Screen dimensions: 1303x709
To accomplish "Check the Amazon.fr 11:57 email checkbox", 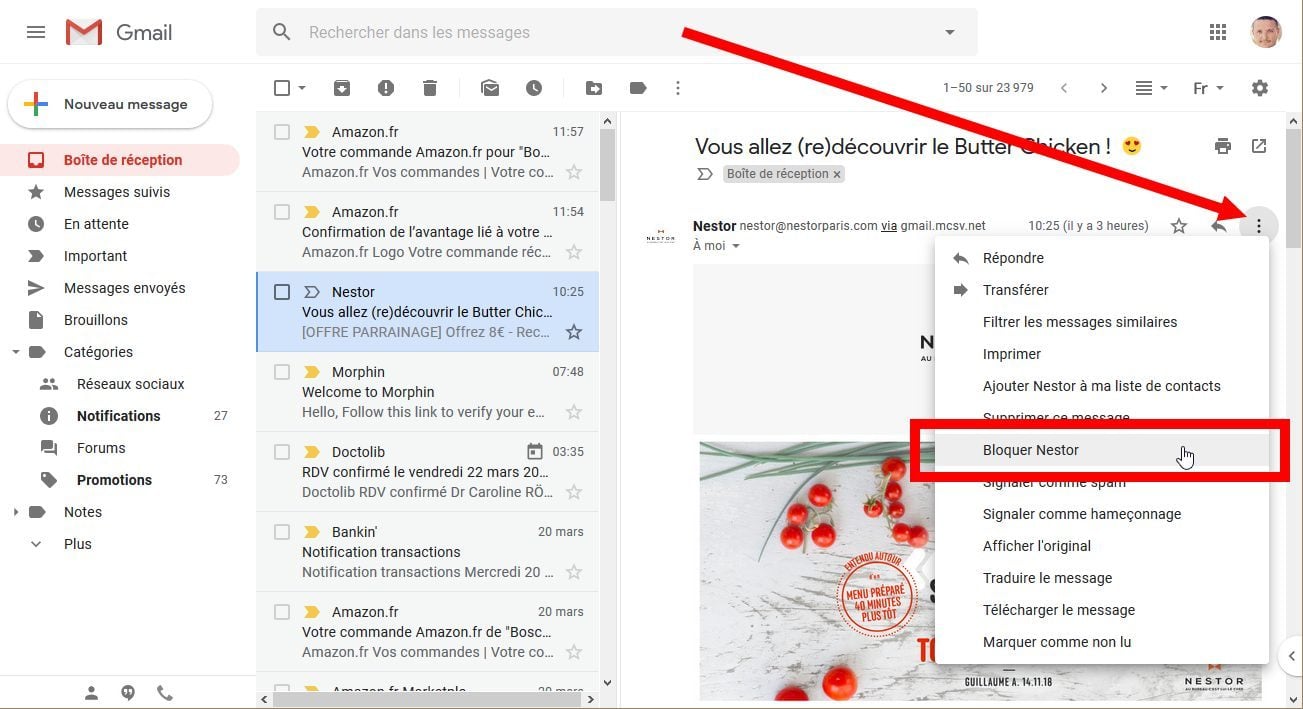I will pyautogui.click(x=282, y=132).
